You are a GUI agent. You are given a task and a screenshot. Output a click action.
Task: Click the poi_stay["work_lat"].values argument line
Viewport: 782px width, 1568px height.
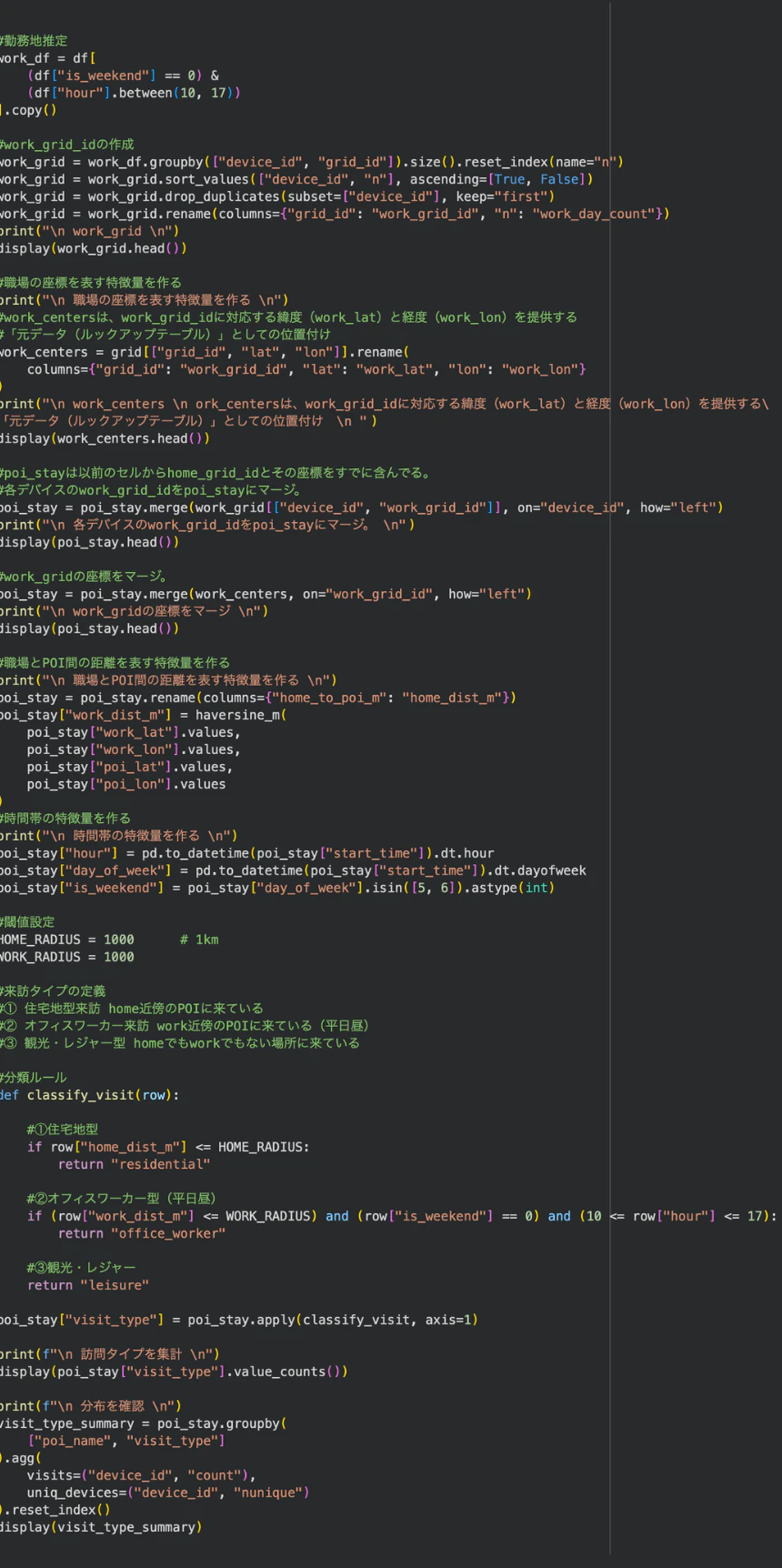tap(134, 732)
